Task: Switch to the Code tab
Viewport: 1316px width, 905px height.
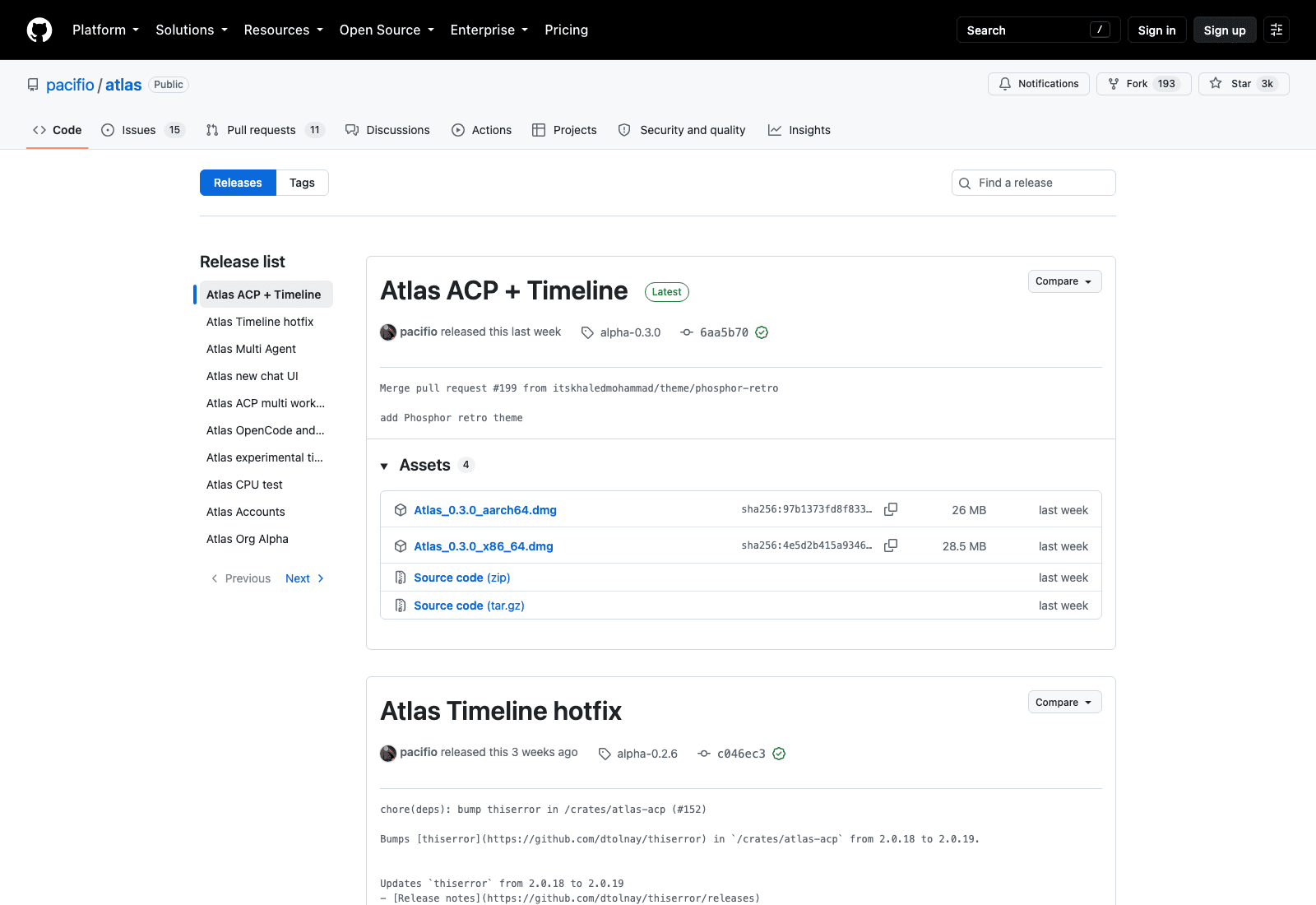Action: pos(57,130)
